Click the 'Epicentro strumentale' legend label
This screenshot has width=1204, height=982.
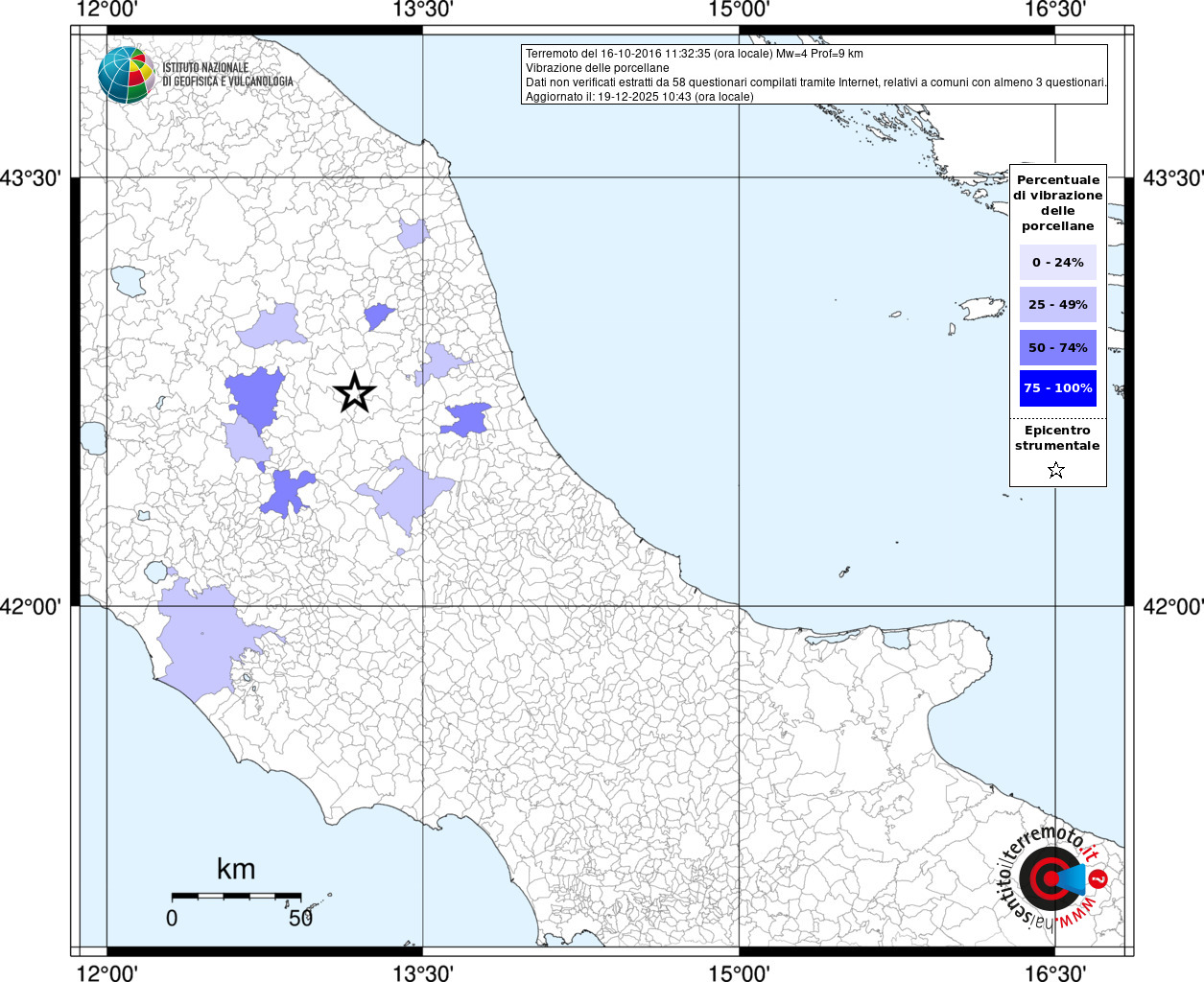[1057, 438]
